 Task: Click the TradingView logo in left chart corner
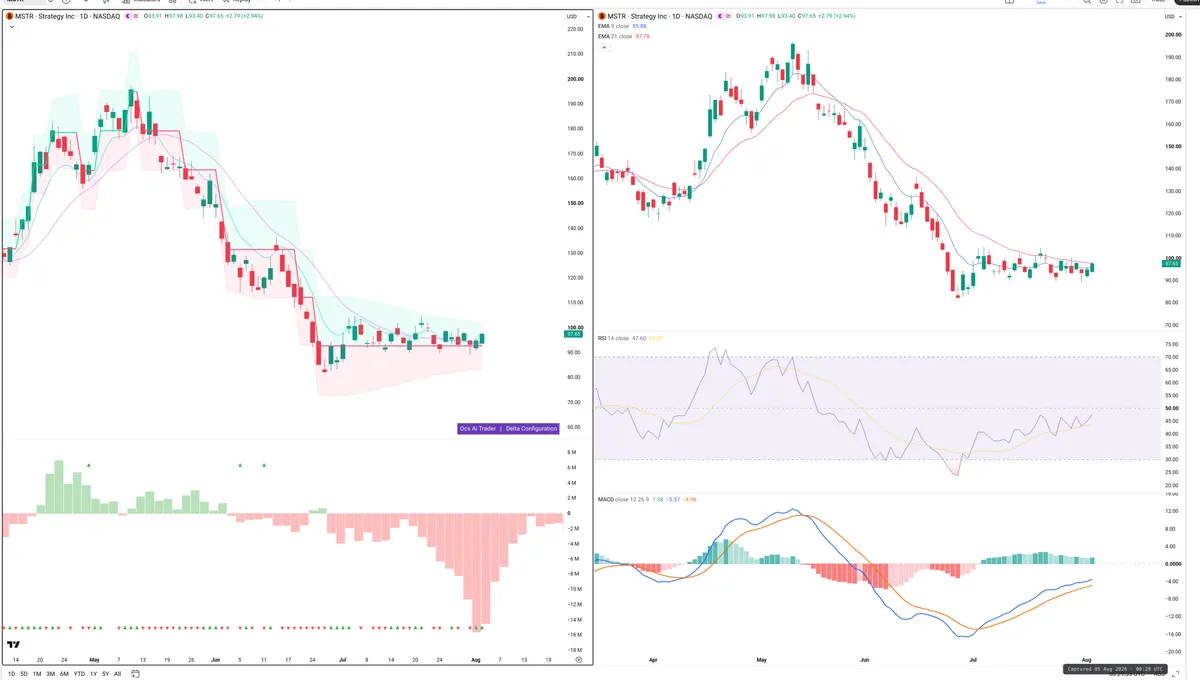click(x=14, y=645)
